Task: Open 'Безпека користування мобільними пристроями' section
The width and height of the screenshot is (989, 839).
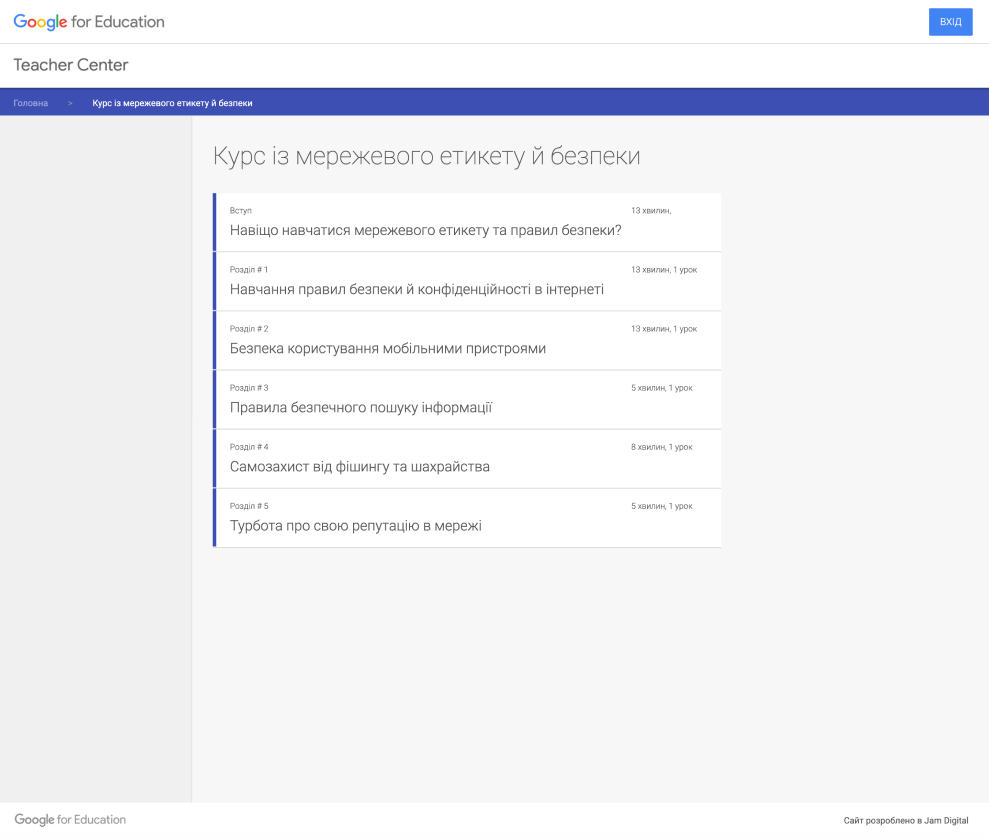Action: 387,348
